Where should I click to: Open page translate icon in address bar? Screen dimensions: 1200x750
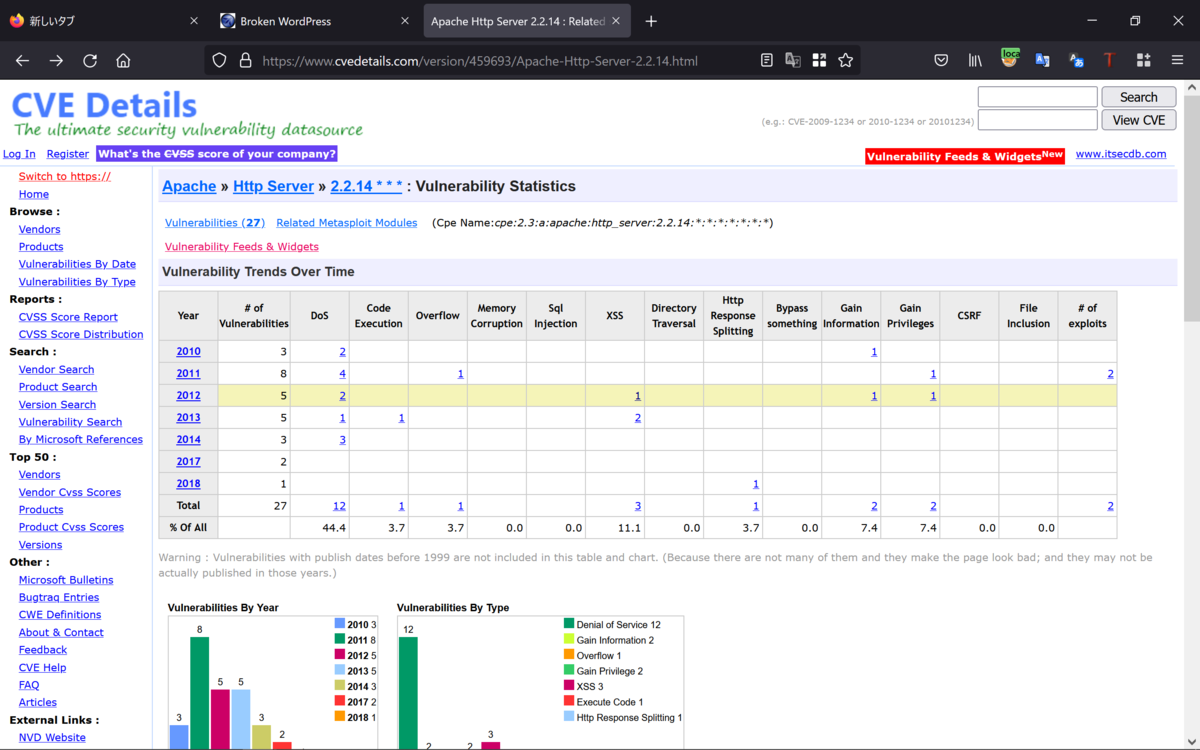tap(793, 60)
